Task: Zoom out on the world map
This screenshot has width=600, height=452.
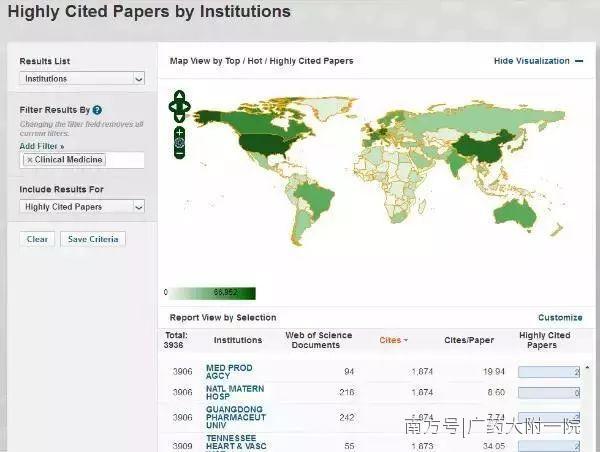Action: (179, 155)
